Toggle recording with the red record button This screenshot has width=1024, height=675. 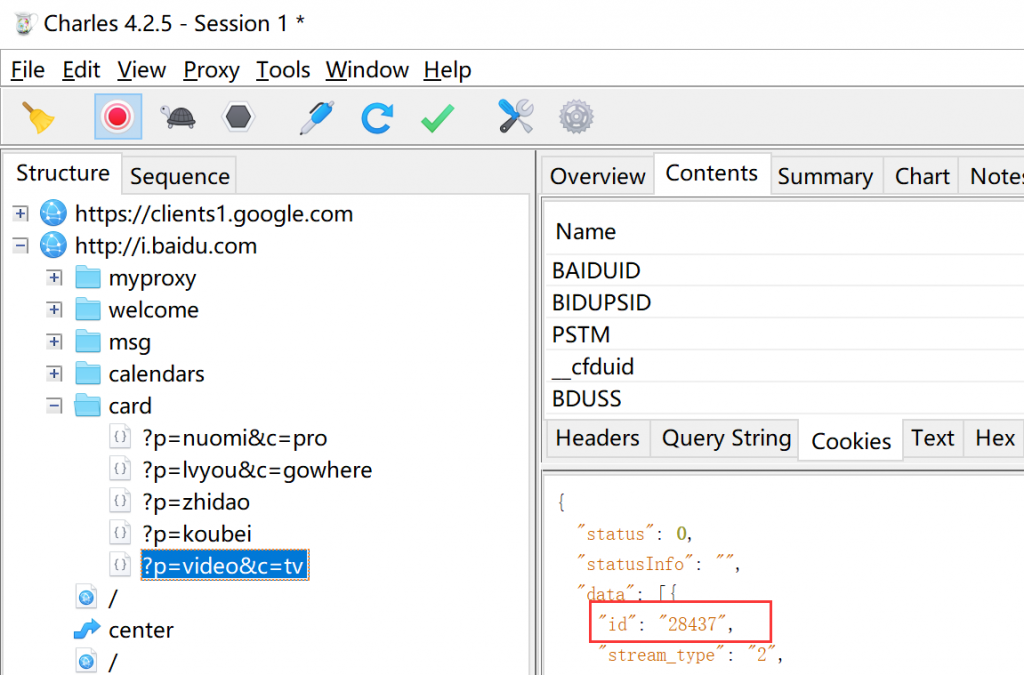click(118, 117)
